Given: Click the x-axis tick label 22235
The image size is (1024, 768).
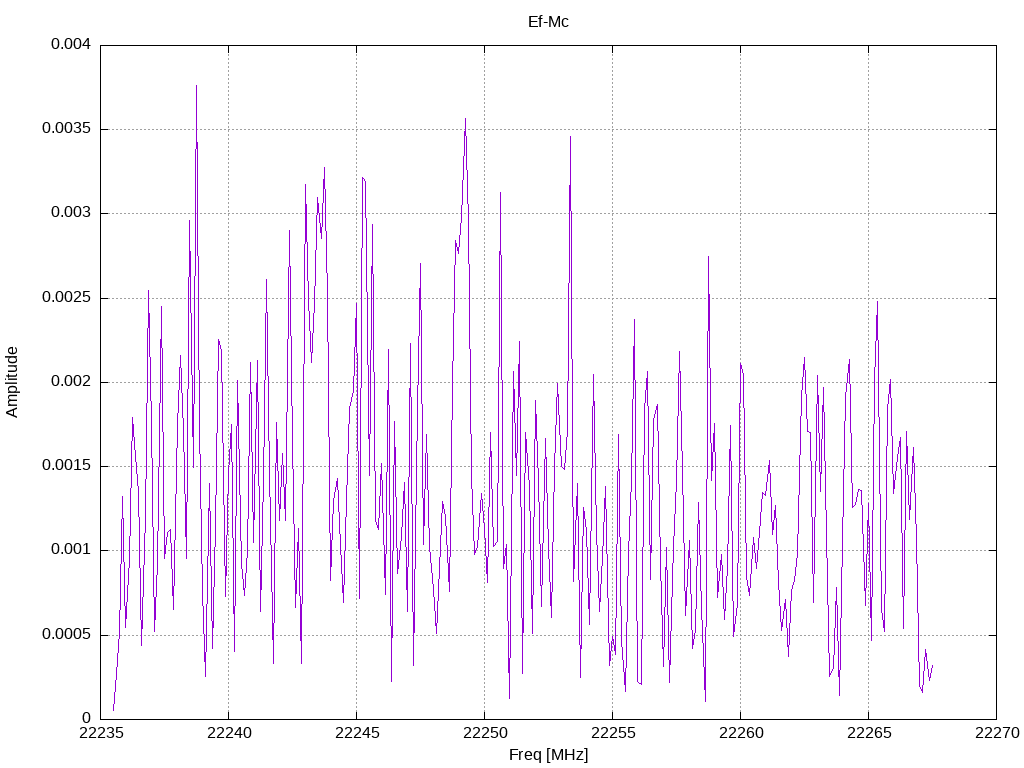Looking at the screenshot, I should click(101, 733).
